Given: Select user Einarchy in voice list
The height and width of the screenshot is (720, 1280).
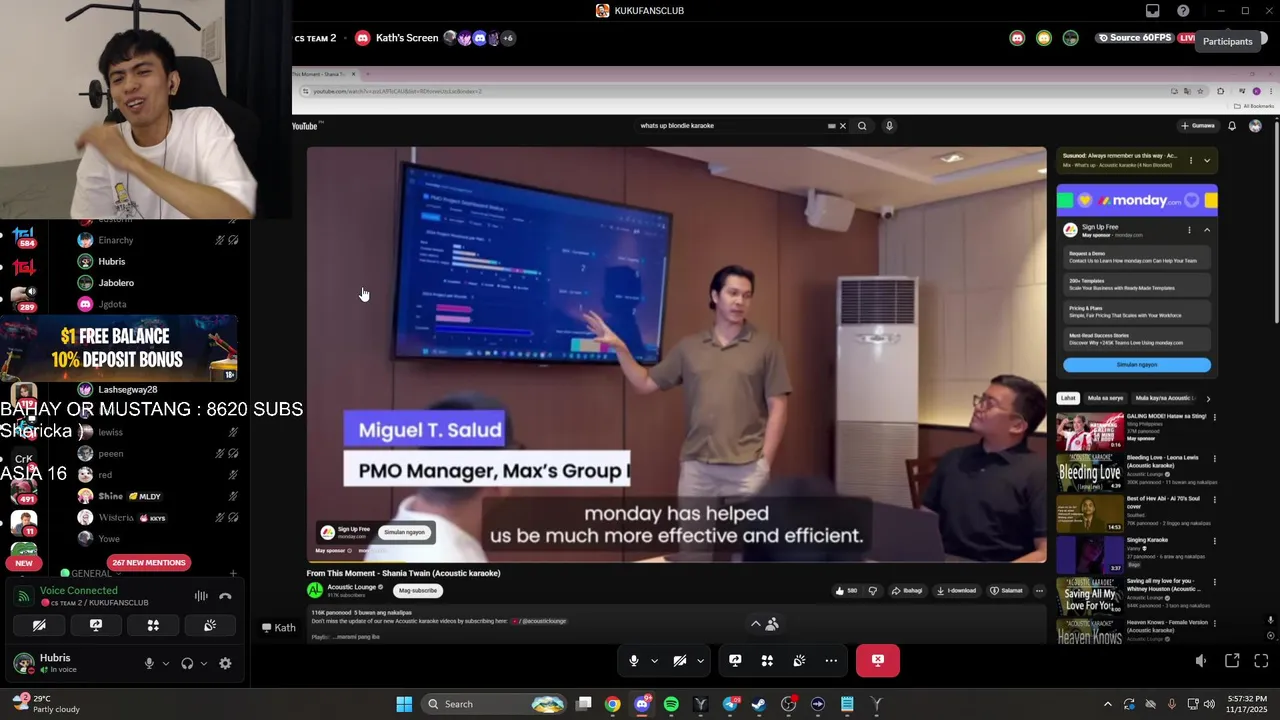Looking at the screenshot, I should click(x=116, y=240).
